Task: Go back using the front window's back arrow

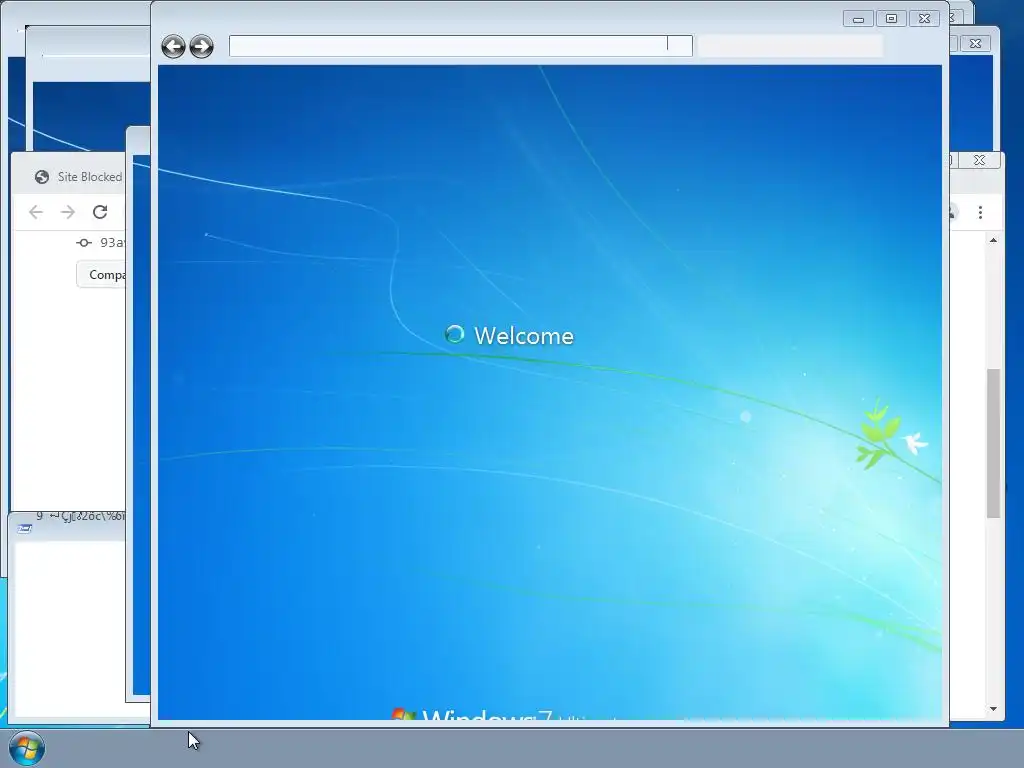Action: point(173,46)
